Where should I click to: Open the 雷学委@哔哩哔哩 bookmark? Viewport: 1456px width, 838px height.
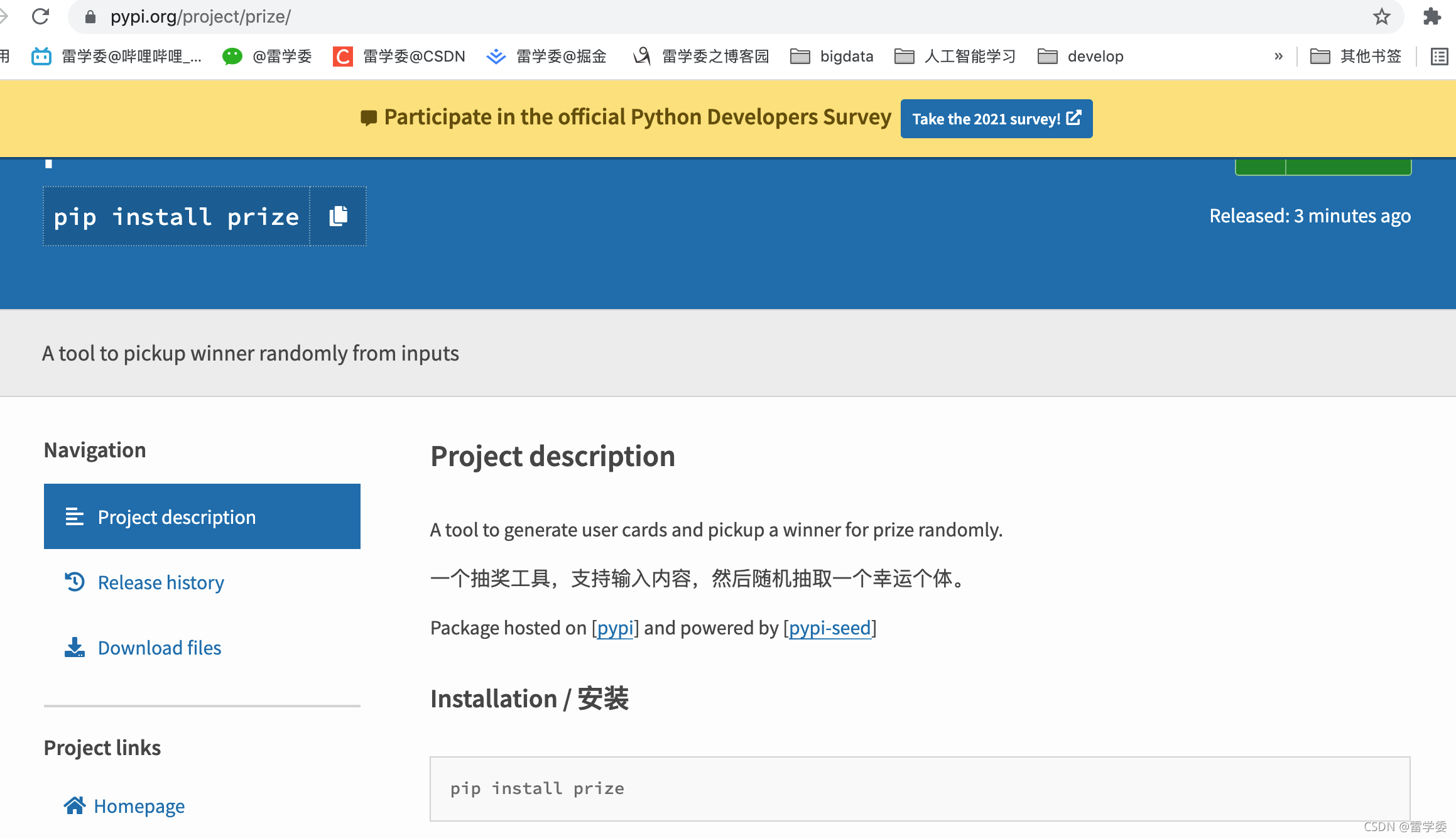pos(117,57)
